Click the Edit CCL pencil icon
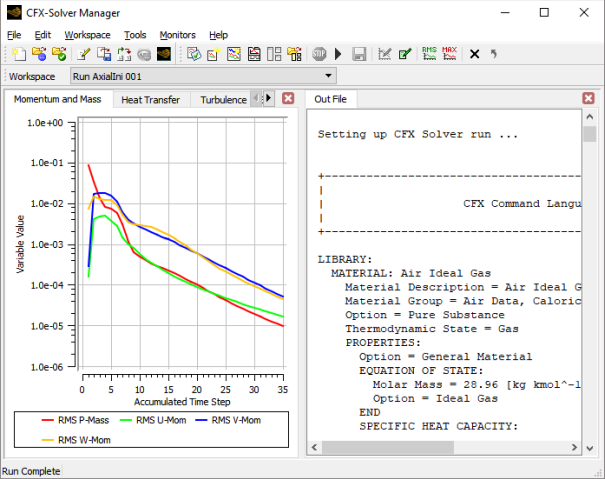Screen dimensions: 605x479 (x=83, y=54)
